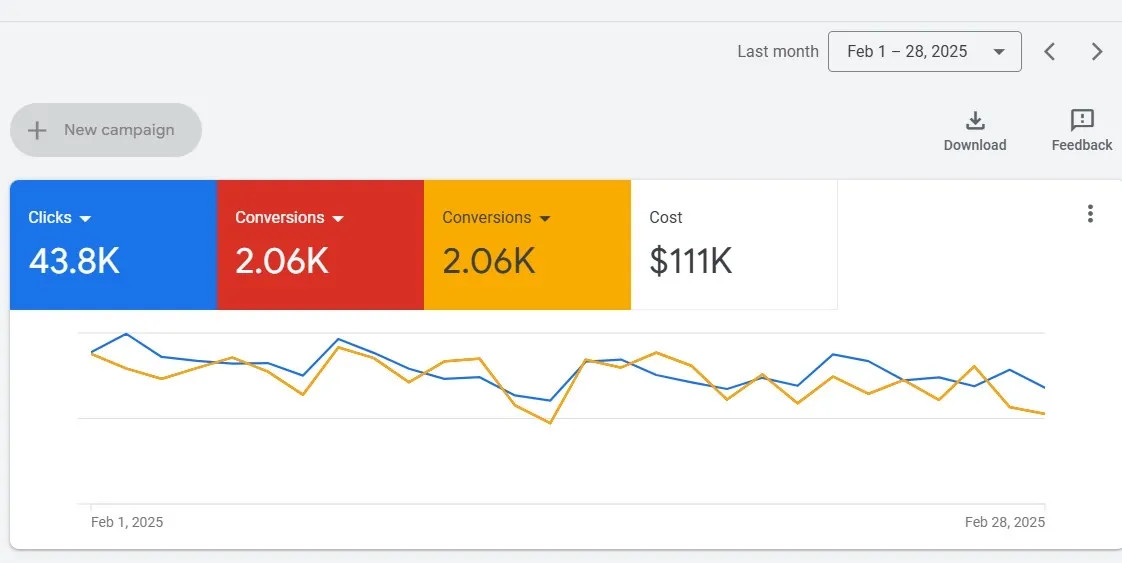
Task: Click the New campaign button
Action: pos(106,130)
